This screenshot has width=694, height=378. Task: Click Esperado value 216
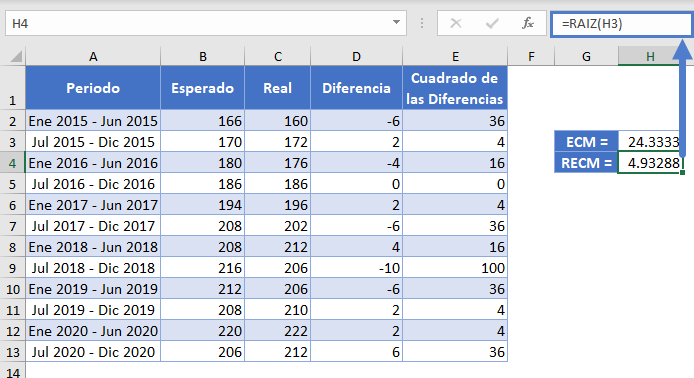[x=202, y=268]
